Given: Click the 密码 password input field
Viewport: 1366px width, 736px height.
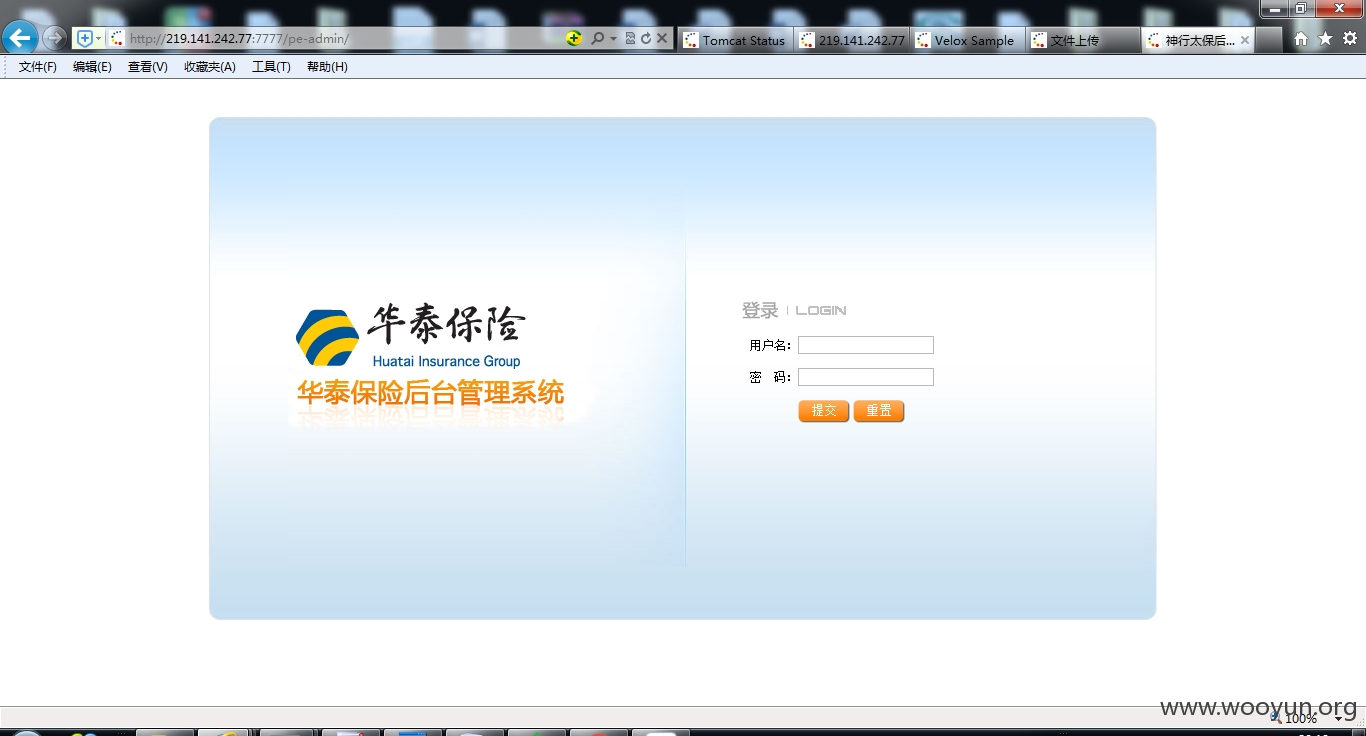Looking at the screenshot, I should pos(866,377).
